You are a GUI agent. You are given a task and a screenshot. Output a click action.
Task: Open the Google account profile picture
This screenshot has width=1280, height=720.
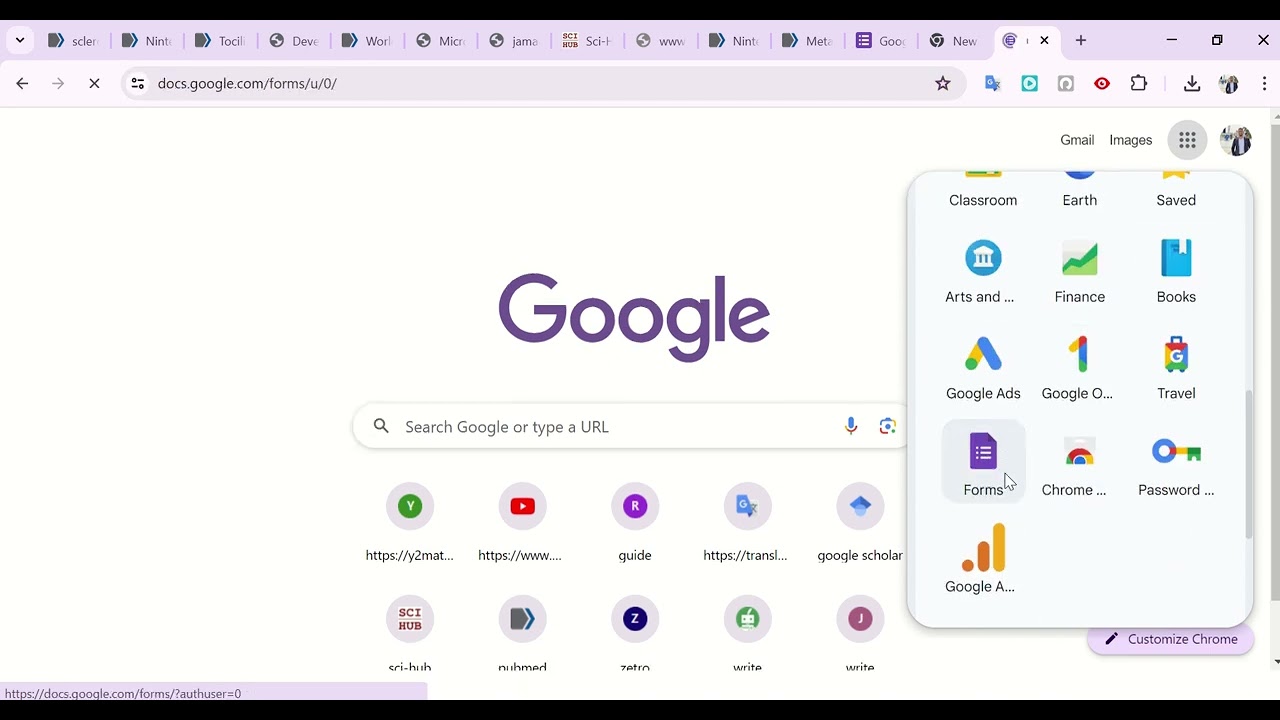click(1236, 140)
